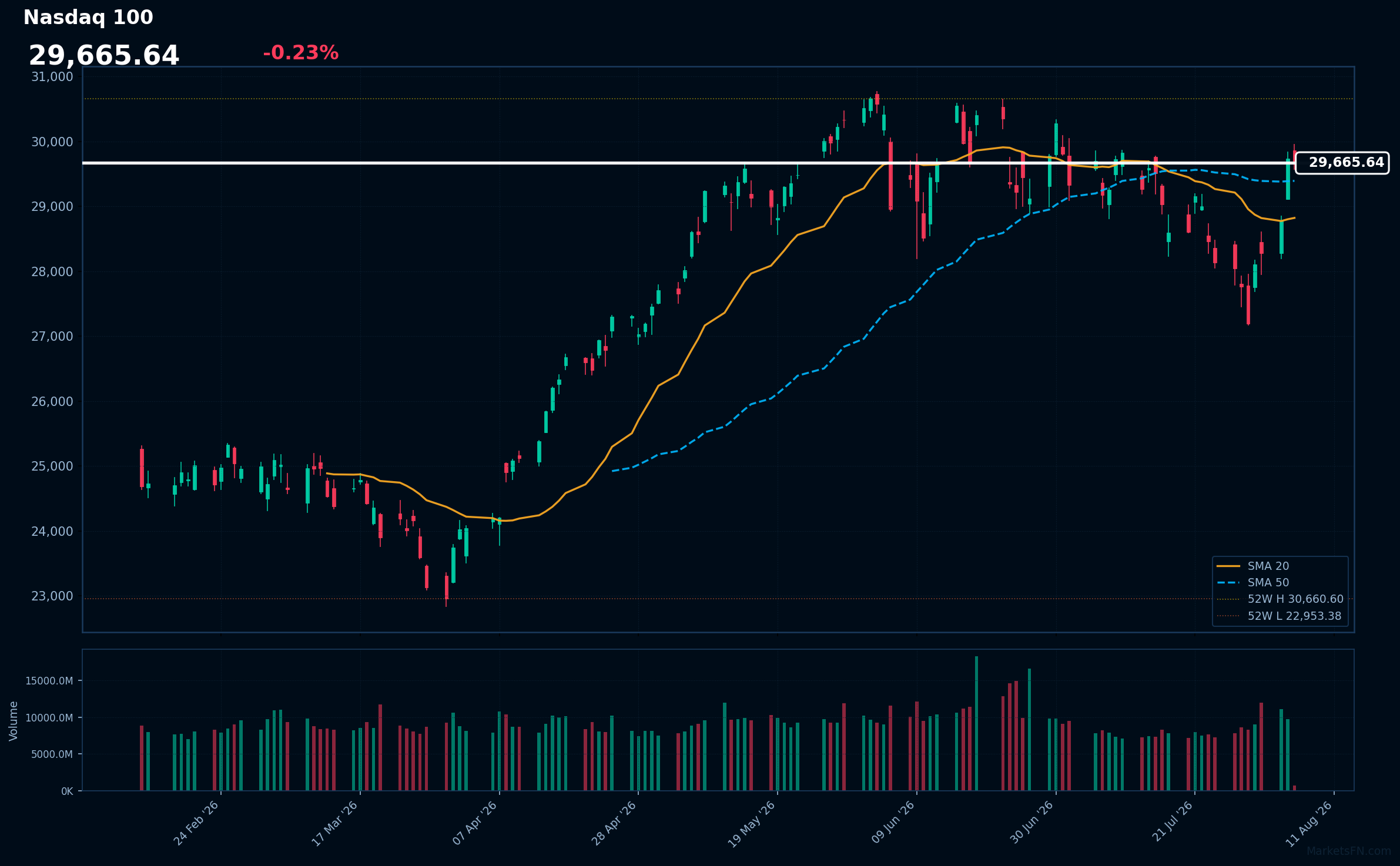Screen dimensions: 1400x866
Task: Click the 26,000 y-axis label
Action: [x=52, y=402]
